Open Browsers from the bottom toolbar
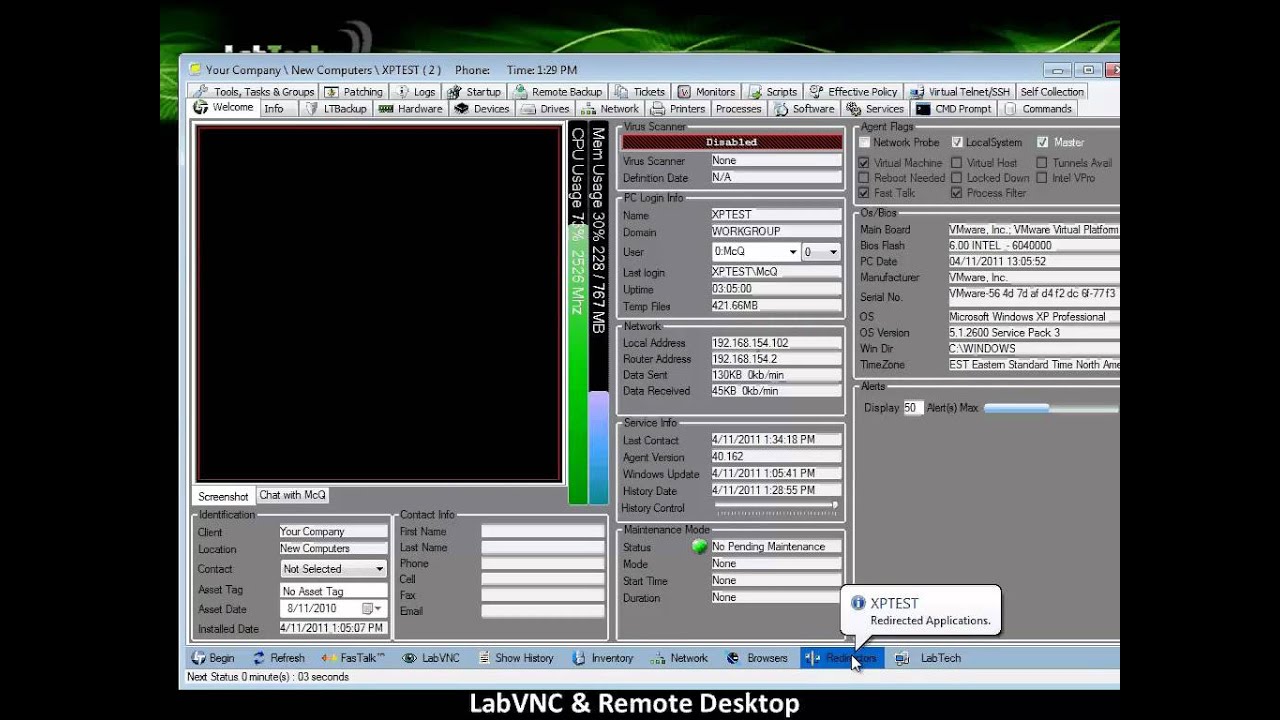This screenshot has width=1280, height=720. point(758,658)
